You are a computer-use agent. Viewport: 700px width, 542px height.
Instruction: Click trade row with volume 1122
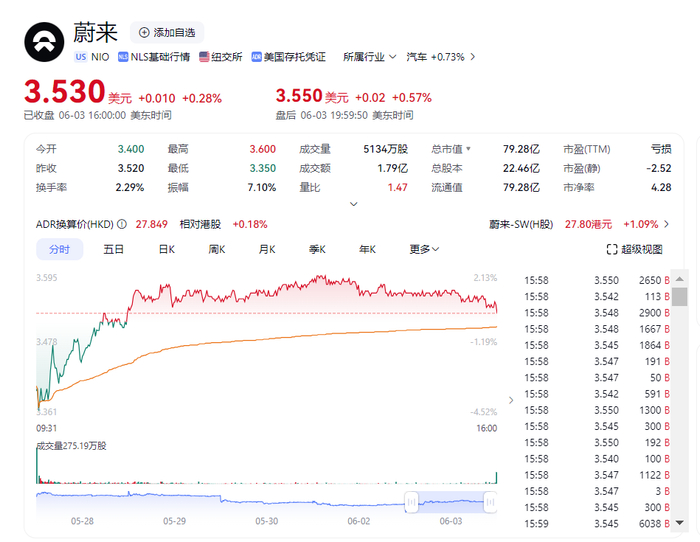click(x=597, y=475)
